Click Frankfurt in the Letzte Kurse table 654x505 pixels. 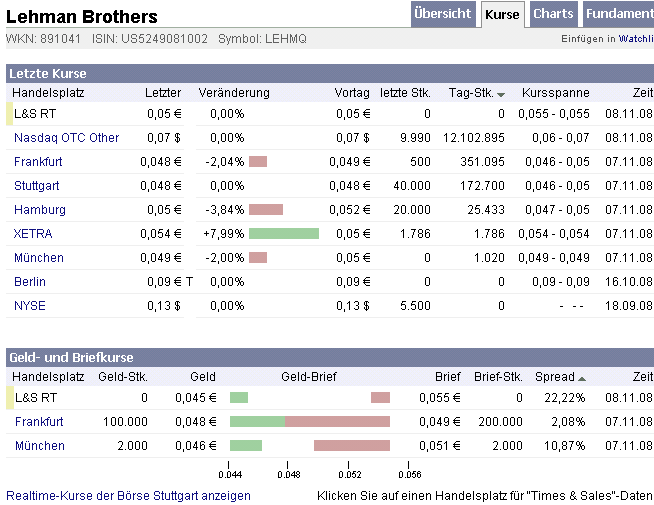point(39,162)
